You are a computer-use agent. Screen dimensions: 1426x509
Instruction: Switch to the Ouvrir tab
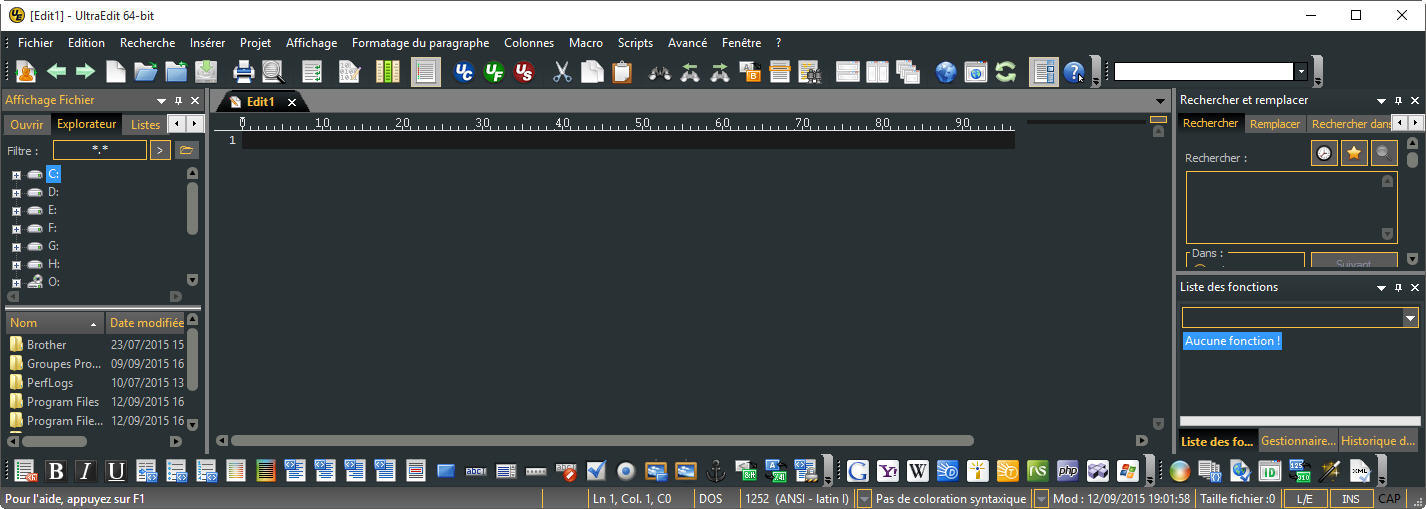click(27, 125)
